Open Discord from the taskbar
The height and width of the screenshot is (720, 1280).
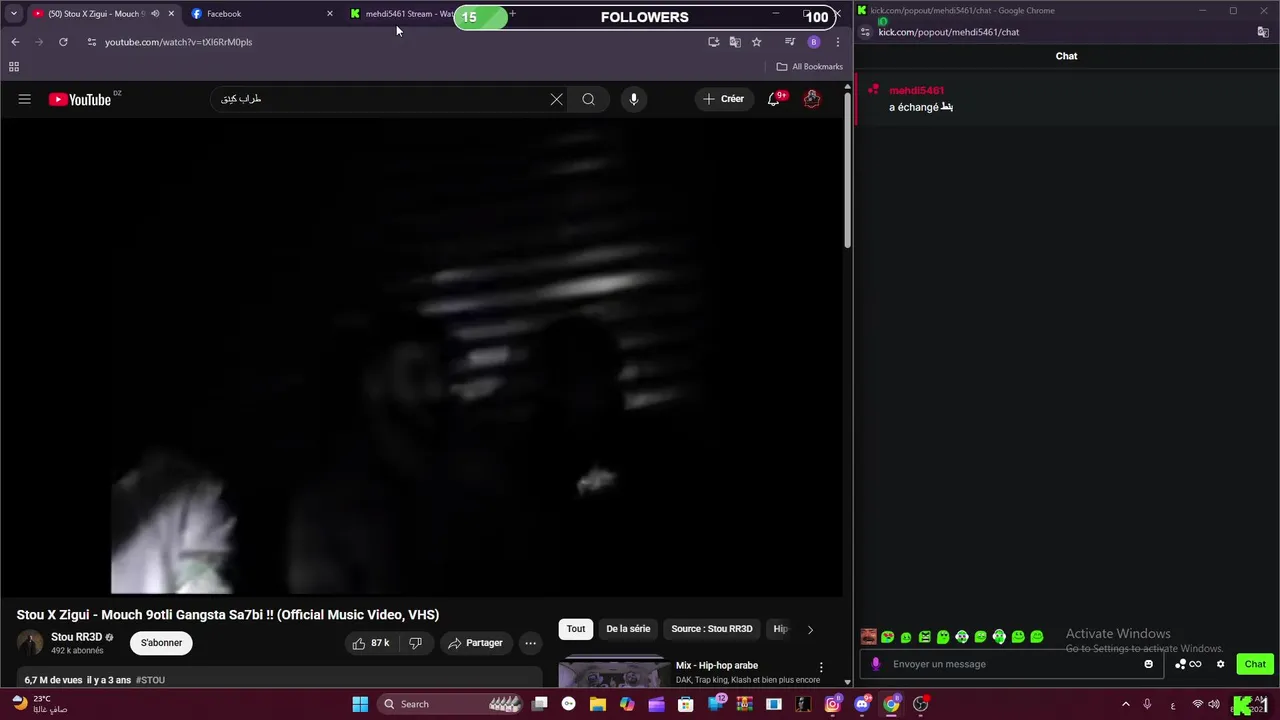click(x=862, y=704)
